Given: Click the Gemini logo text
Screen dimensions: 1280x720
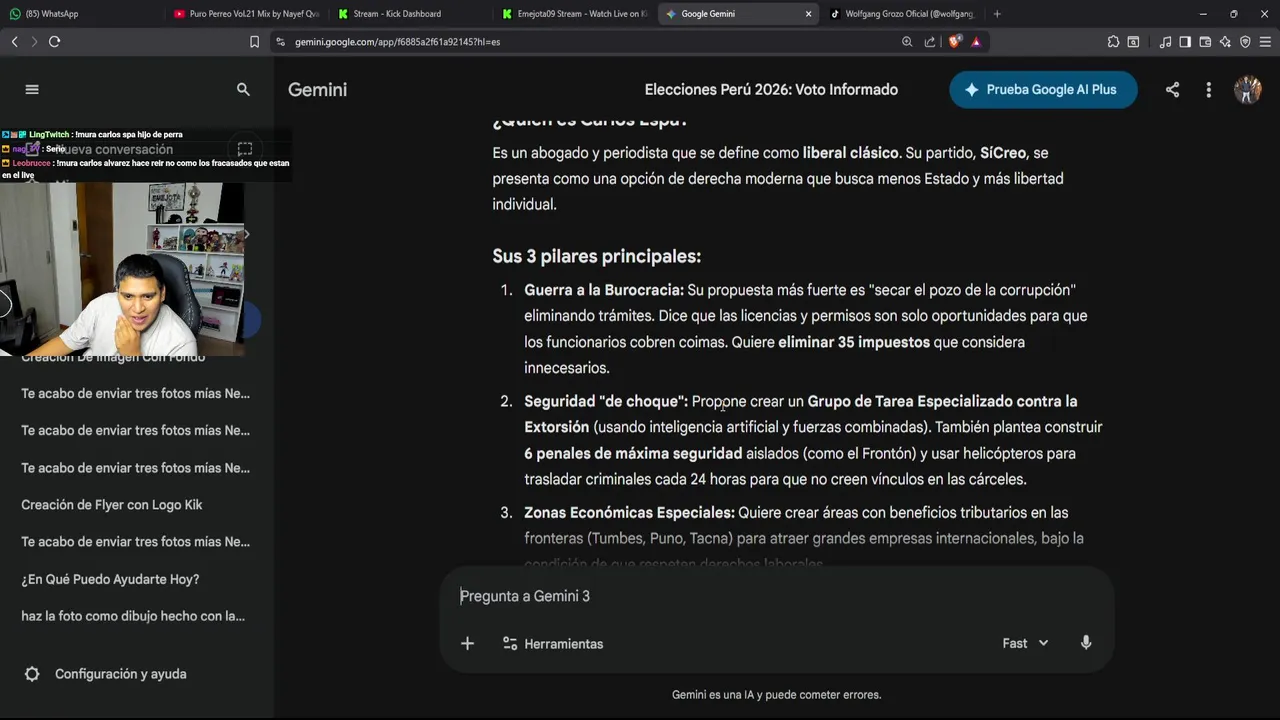Looking at the screenshot, I should [317, 89].
